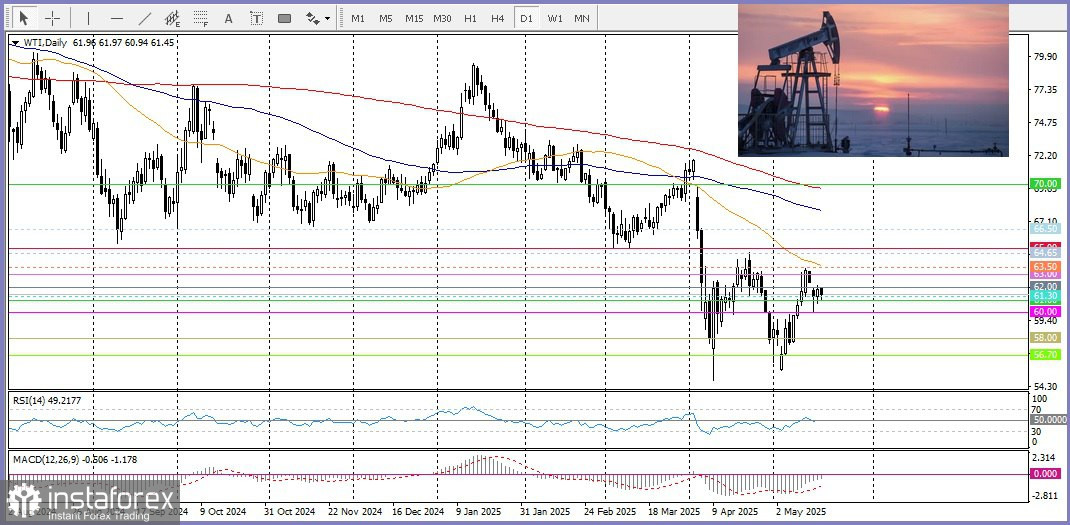Click the olive 58.00 price label
The width and height of the screenshot is (1070, 525).
[1046, 337]
